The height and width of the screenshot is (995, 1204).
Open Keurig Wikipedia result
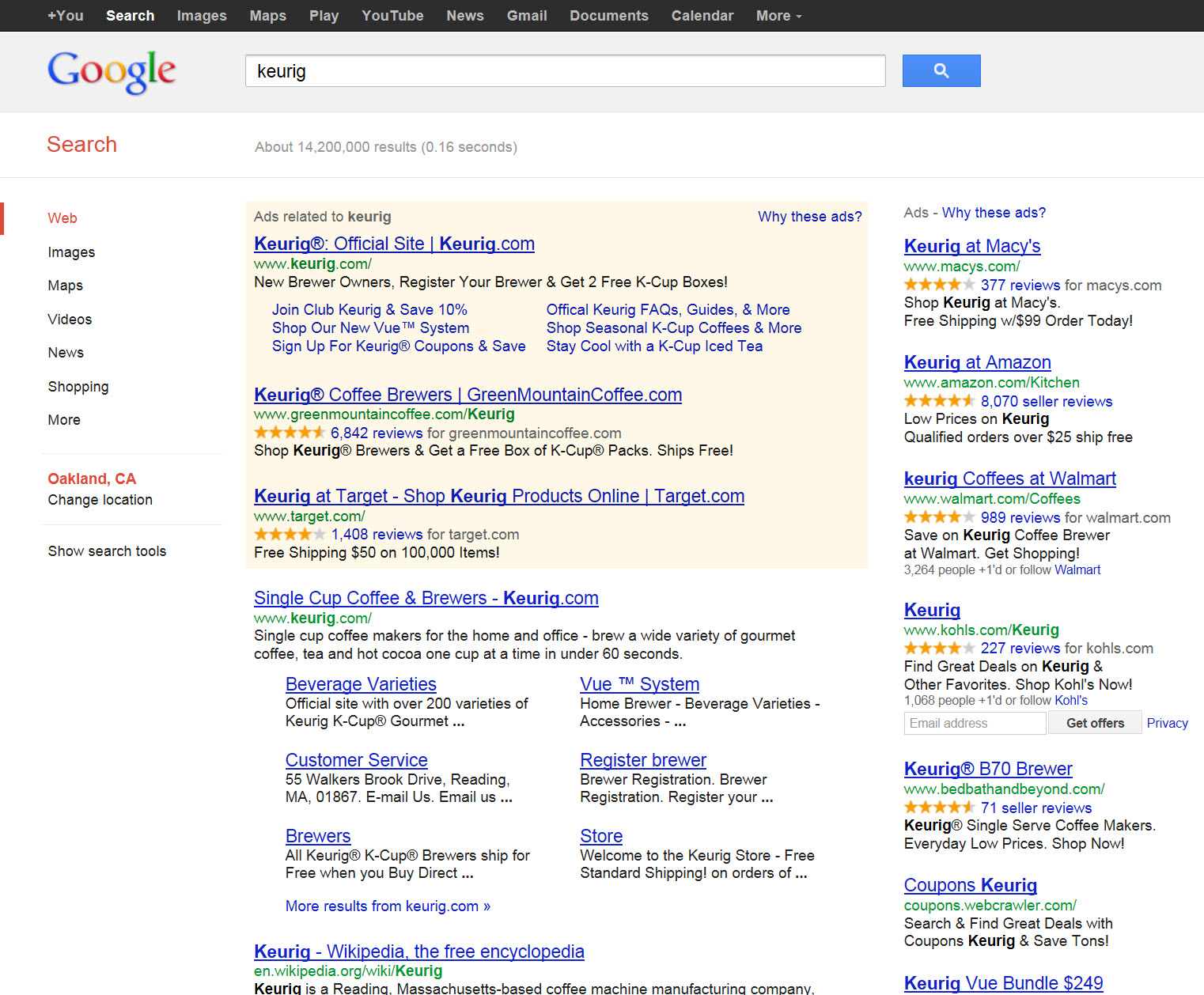pos(419,951)
